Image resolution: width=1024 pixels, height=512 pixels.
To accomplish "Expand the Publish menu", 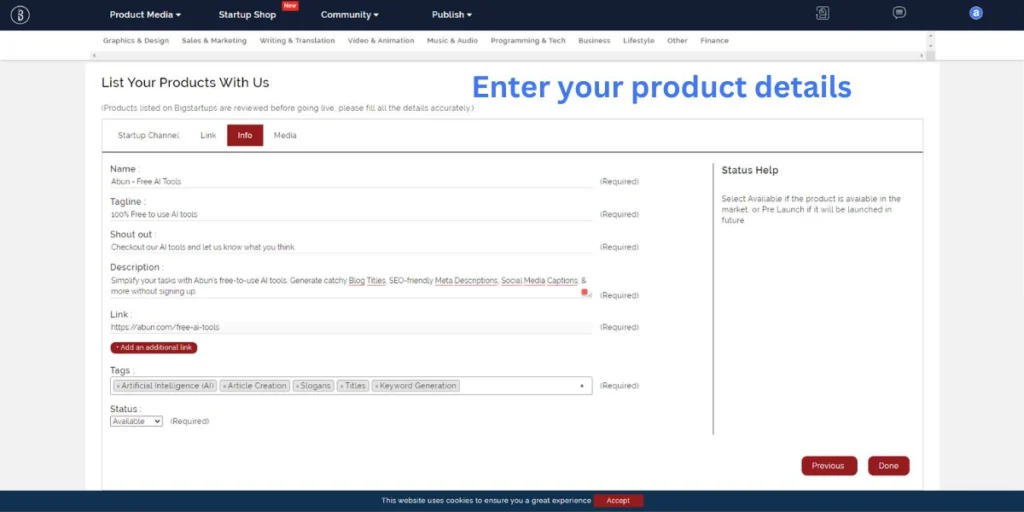I will click(451, 14).
